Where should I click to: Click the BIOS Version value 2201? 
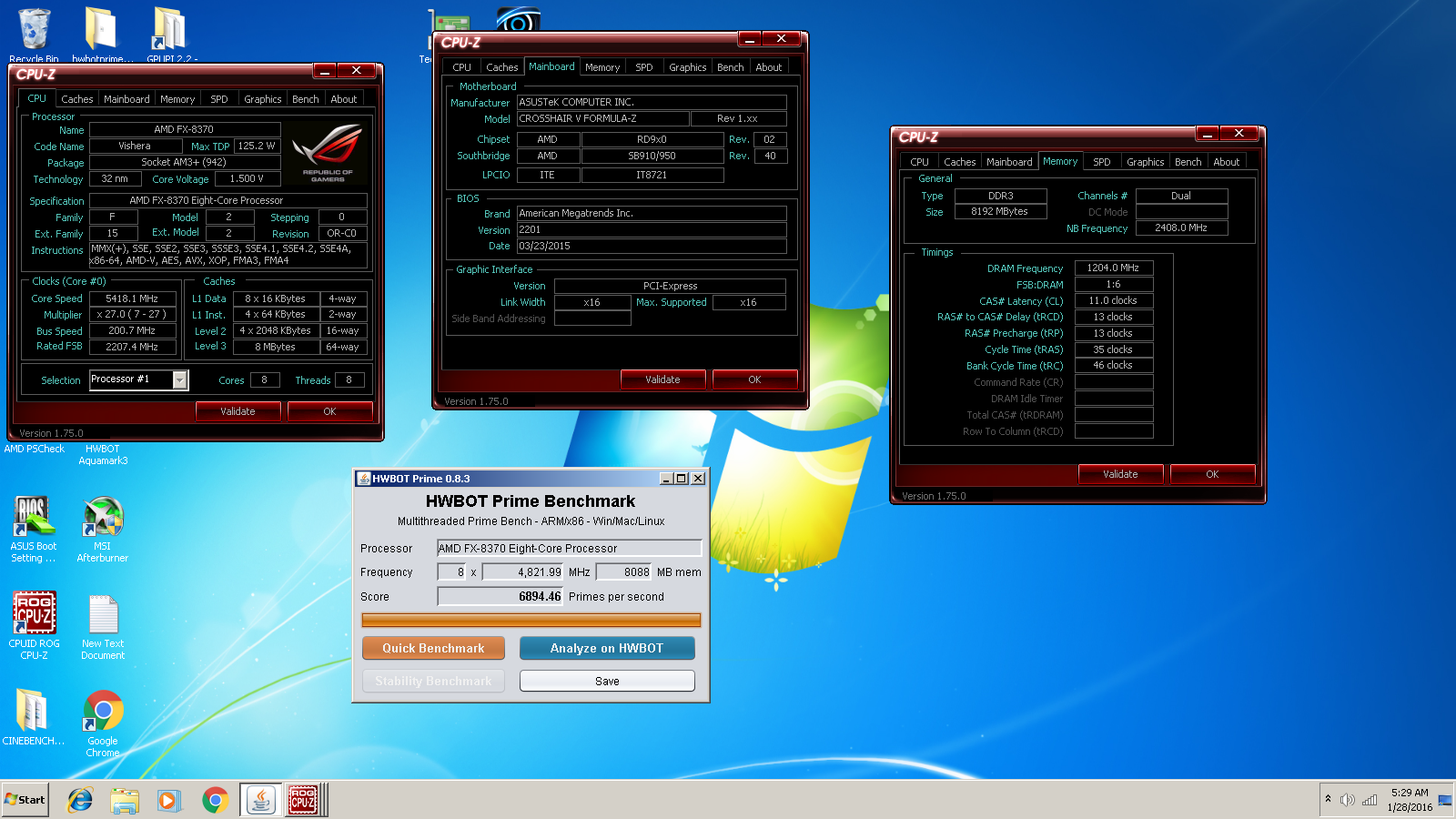pyautogui.click(x=652, y=229)
